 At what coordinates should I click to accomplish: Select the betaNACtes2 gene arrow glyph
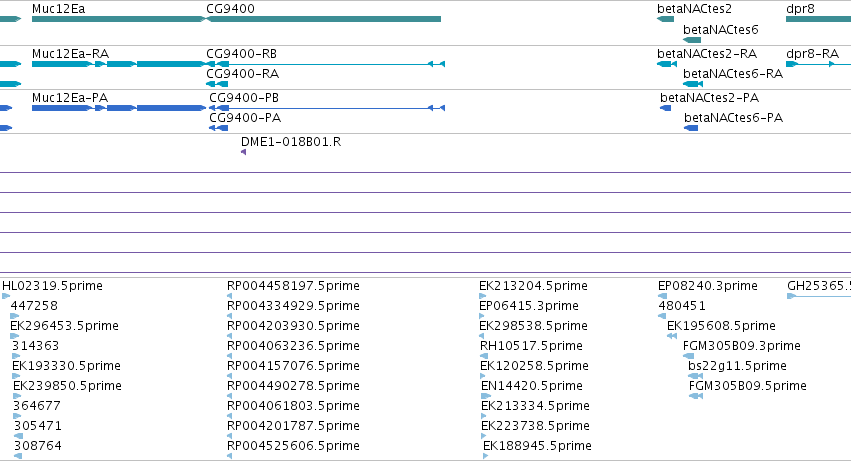pyautogui.click(x=665, y=19)
